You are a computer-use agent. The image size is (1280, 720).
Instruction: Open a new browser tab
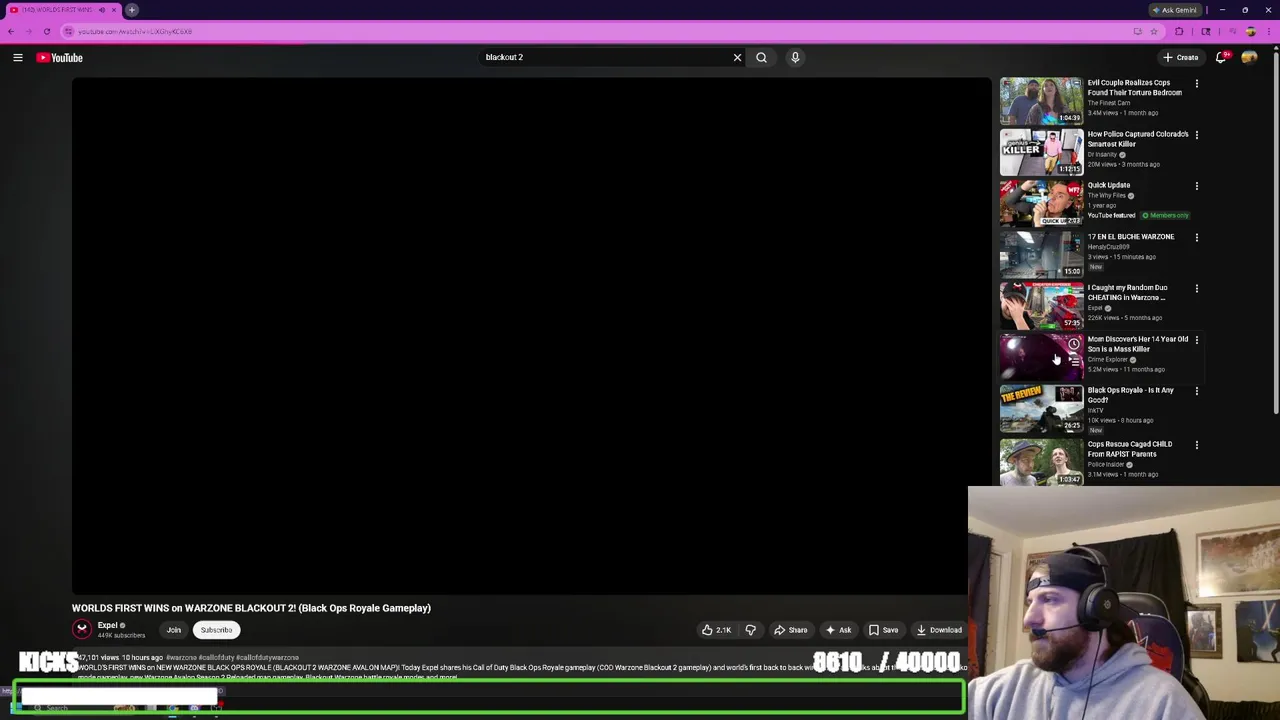click(x=132, y=10)
